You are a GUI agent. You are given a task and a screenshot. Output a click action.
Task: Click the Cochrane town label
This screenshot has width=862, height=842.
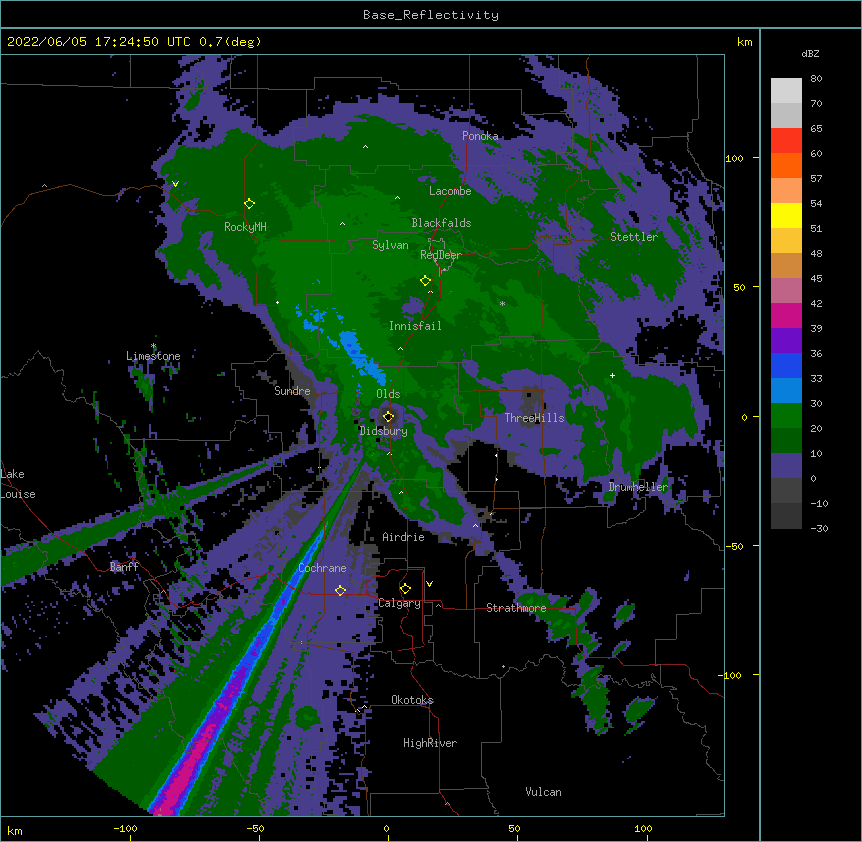click(x=322, y=568)
